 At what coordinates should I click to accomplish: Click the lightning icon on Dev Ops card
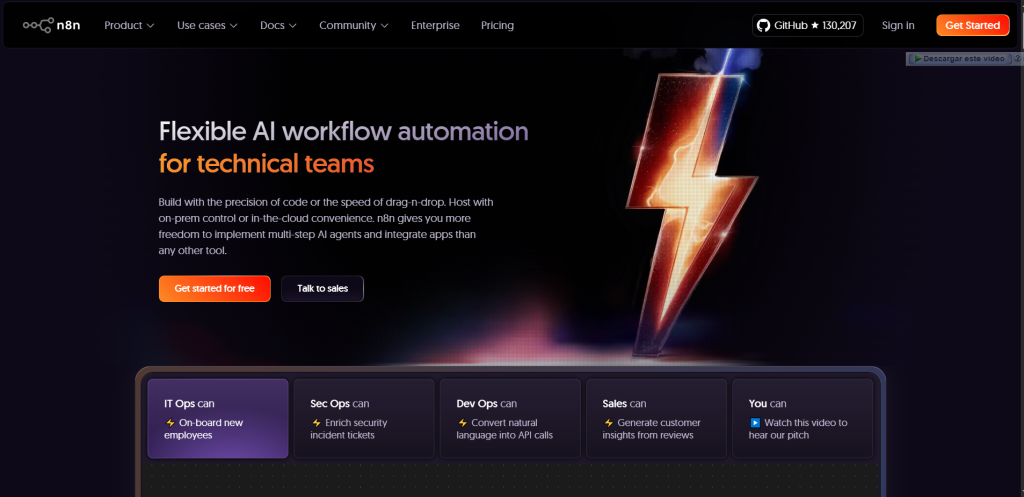462,423
